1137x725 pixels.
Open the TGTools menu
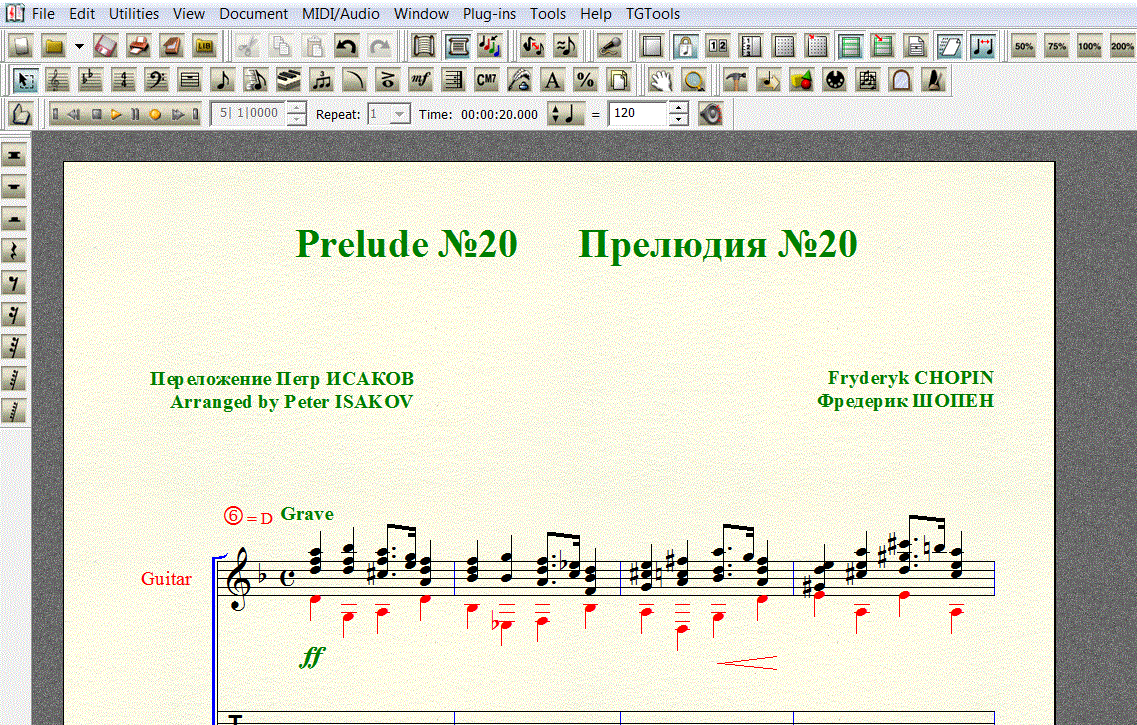click(653, 14)
